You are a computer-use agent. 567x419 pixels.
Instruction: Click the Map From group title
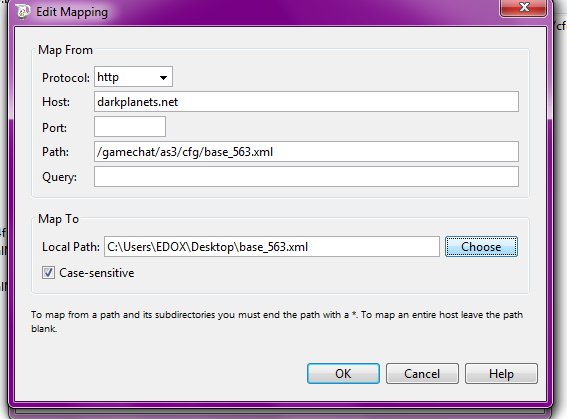click(65, 50)
